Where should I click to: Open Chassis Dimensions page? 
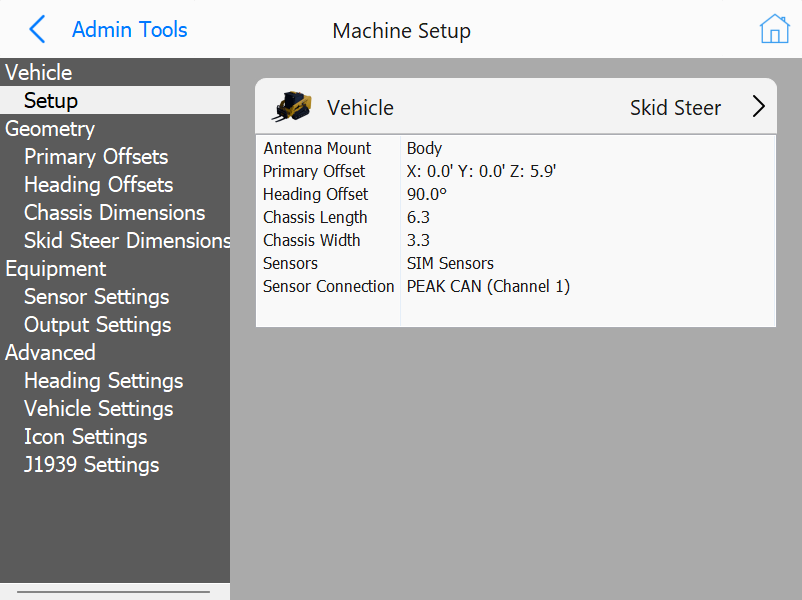[x=115, y=213]
